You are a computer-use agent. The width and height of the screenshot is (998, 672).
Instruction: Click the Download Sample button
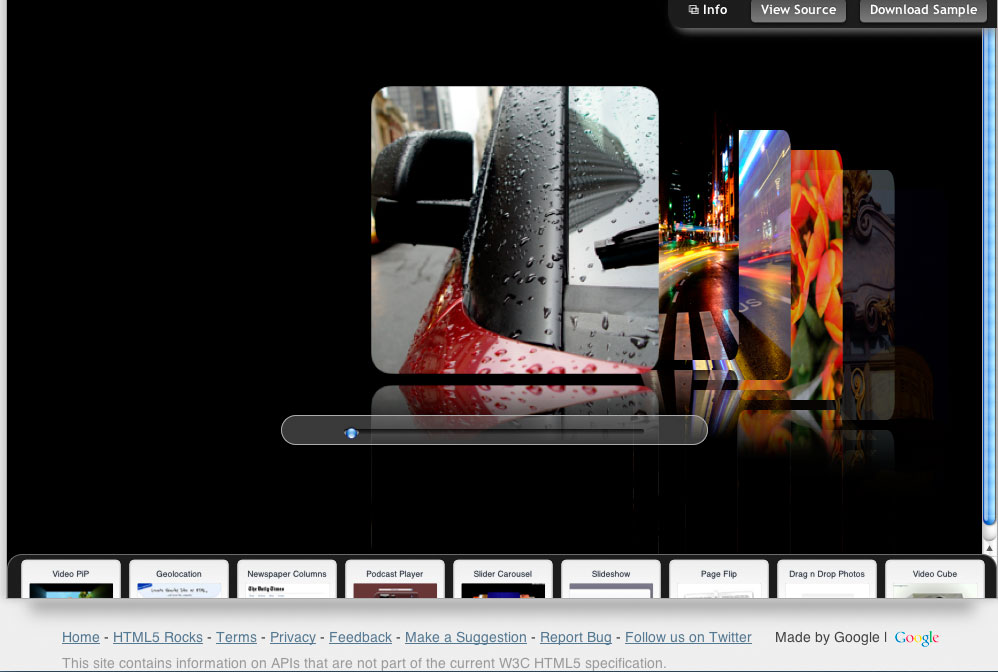click(x=922, y=10)
